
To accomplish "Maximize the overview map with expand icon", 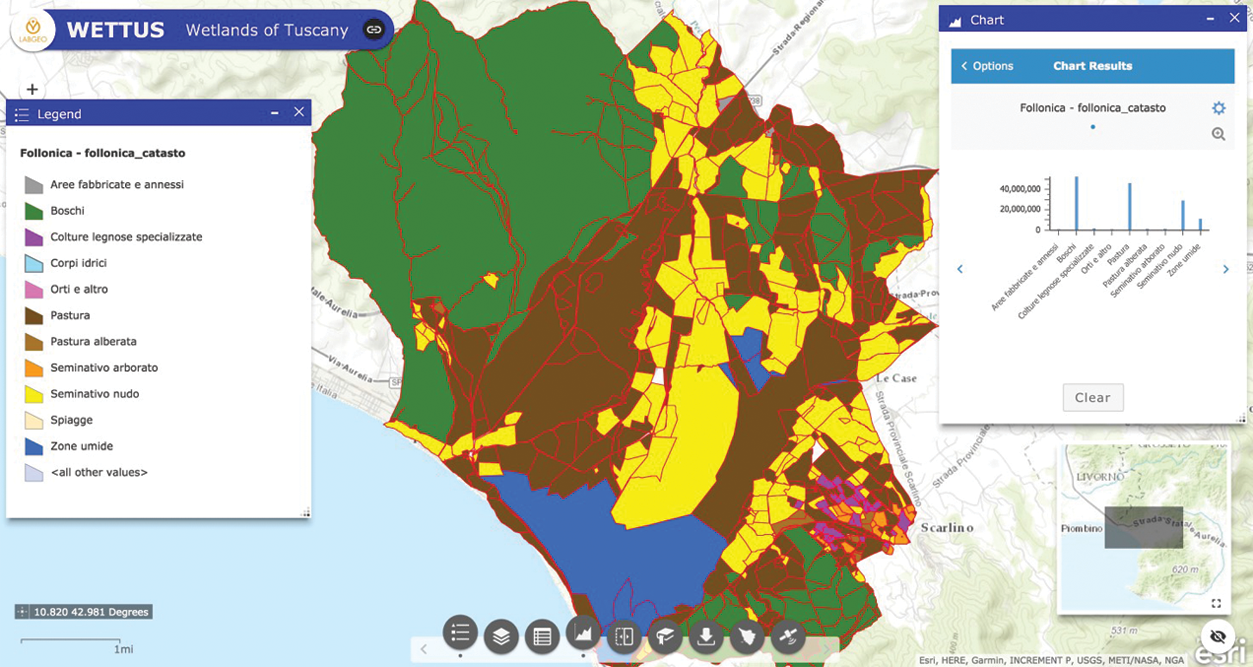I will click(x=1216, y=603).
